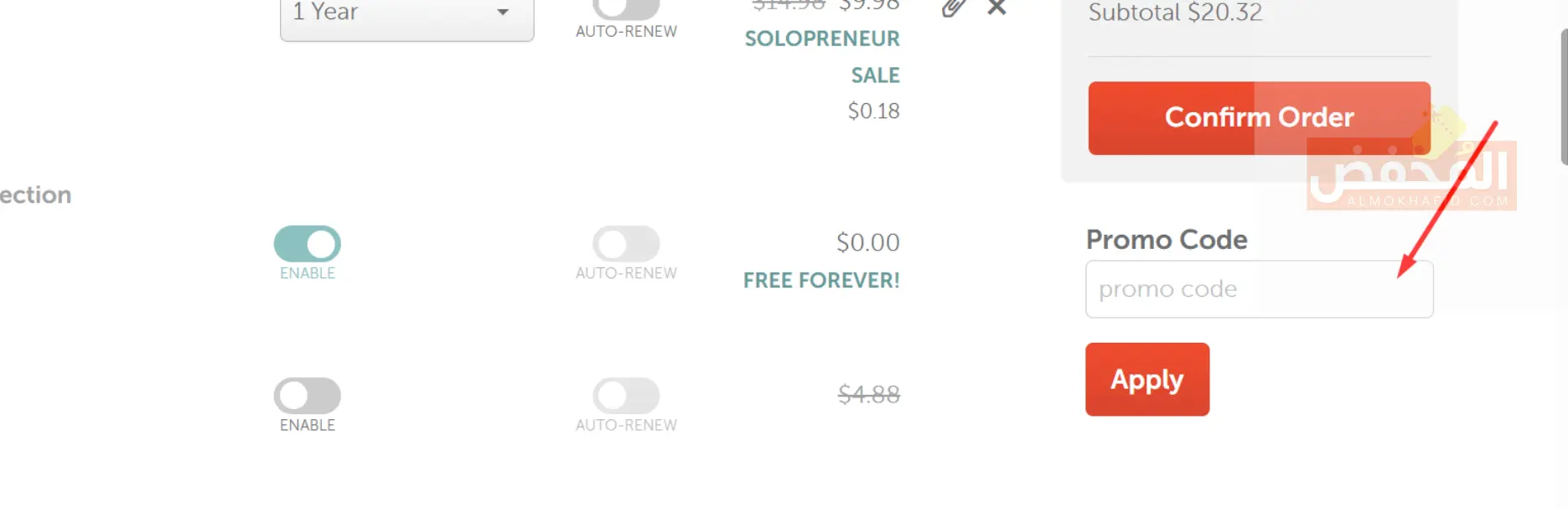
Task: Enable the switch in the $4.88 row
Action: [x=308, y=396]
